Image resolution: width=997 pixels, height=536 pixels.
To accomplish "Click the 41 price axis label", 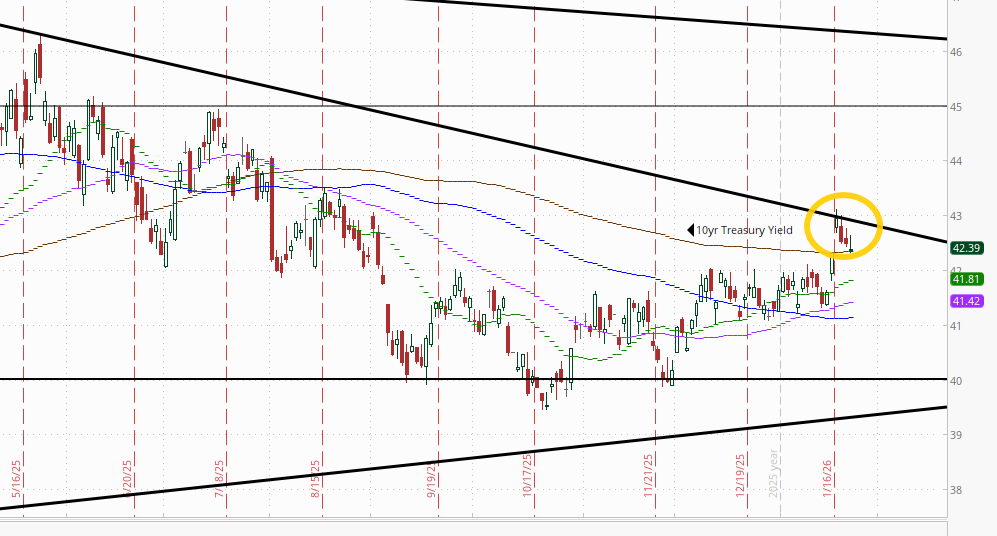I will coord(956,326).
